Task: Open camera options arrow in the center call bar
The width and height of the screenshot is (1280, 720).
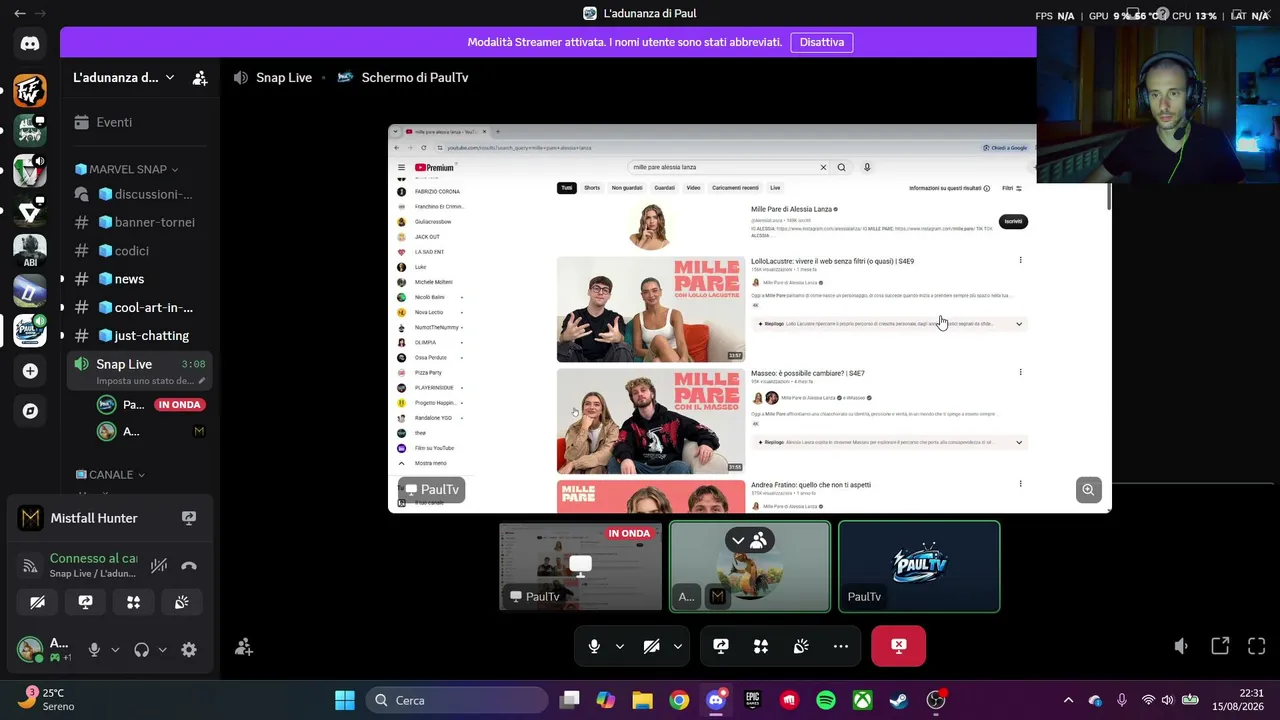Action: [x=678, y=646]
